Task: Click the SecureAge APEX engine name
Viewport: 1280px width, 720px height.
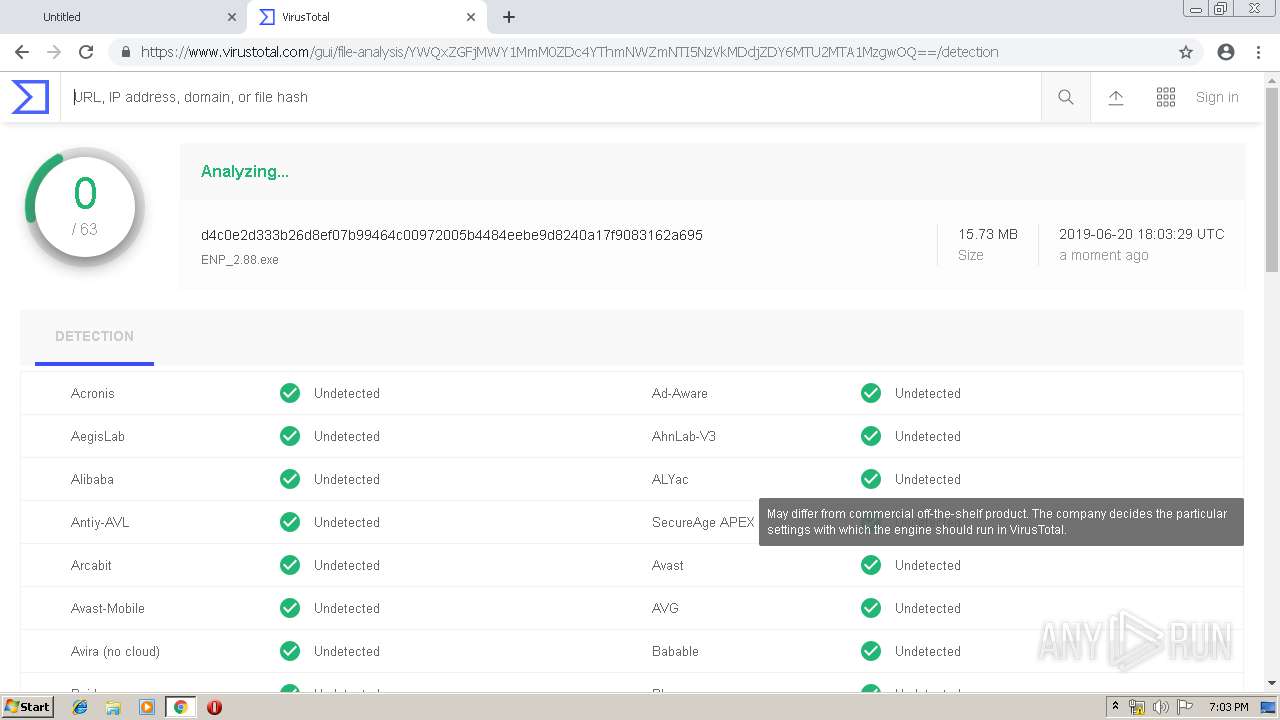Action: tap(703, 523)
